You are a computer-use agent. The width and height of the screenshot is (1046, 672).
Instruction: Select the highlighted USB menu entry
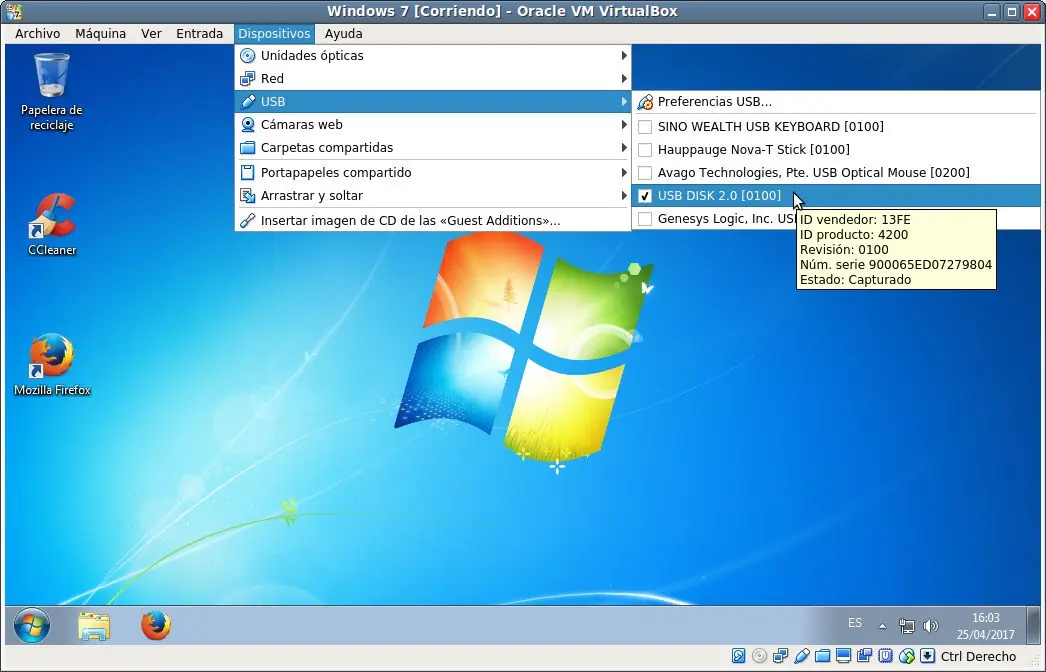tap(433, 101)
